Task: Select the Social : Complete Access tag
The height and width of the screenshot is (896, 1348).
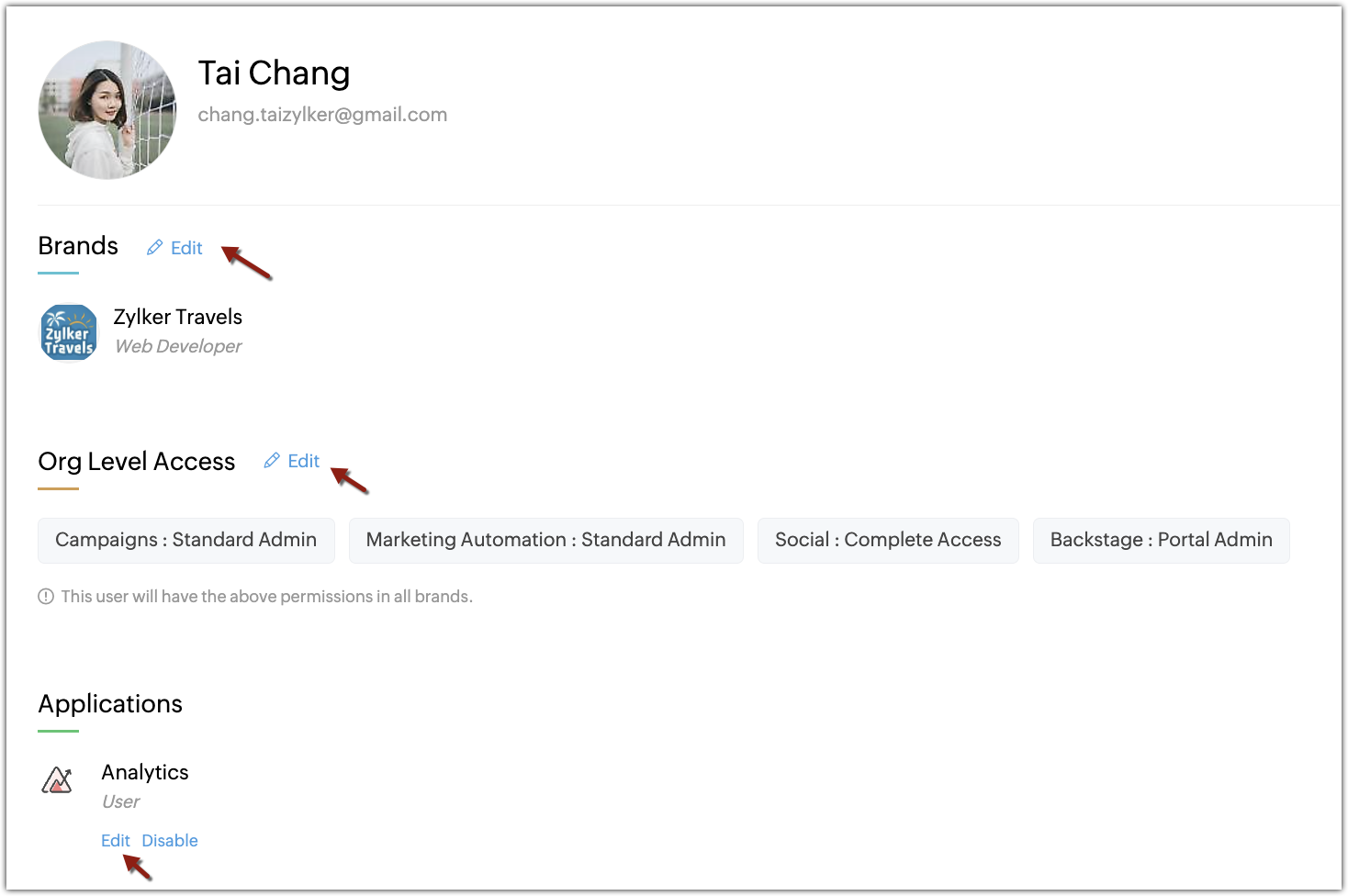Action: coord(888,541)
